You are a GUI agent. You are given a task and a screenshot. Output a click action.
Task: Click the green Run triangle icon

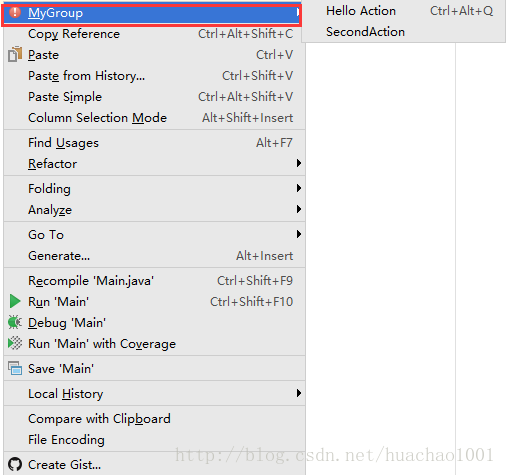coord(15,301)
